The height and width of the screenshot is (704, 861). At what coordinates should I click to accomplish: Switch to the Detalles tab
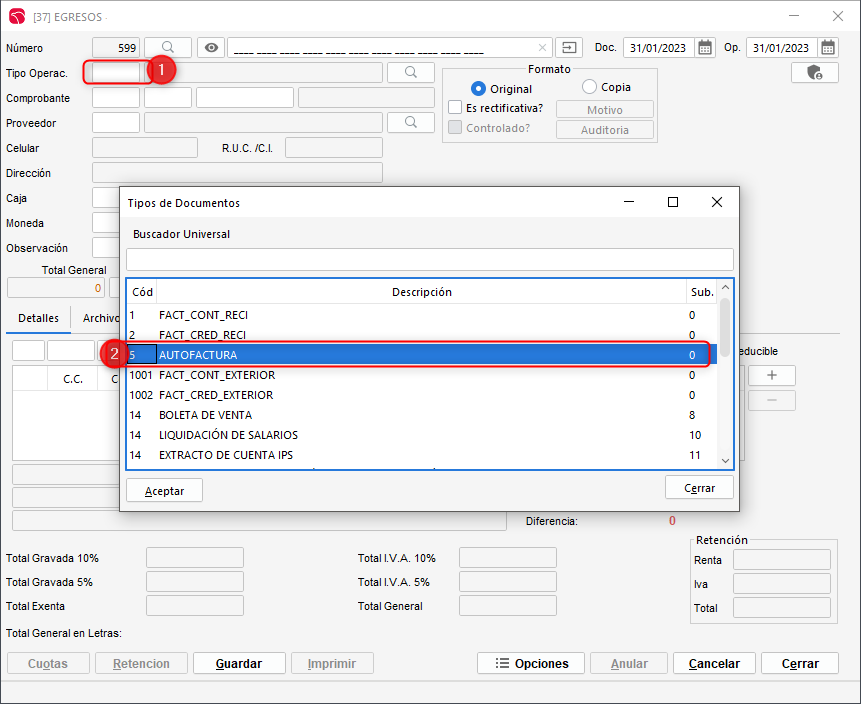point(38,318)
